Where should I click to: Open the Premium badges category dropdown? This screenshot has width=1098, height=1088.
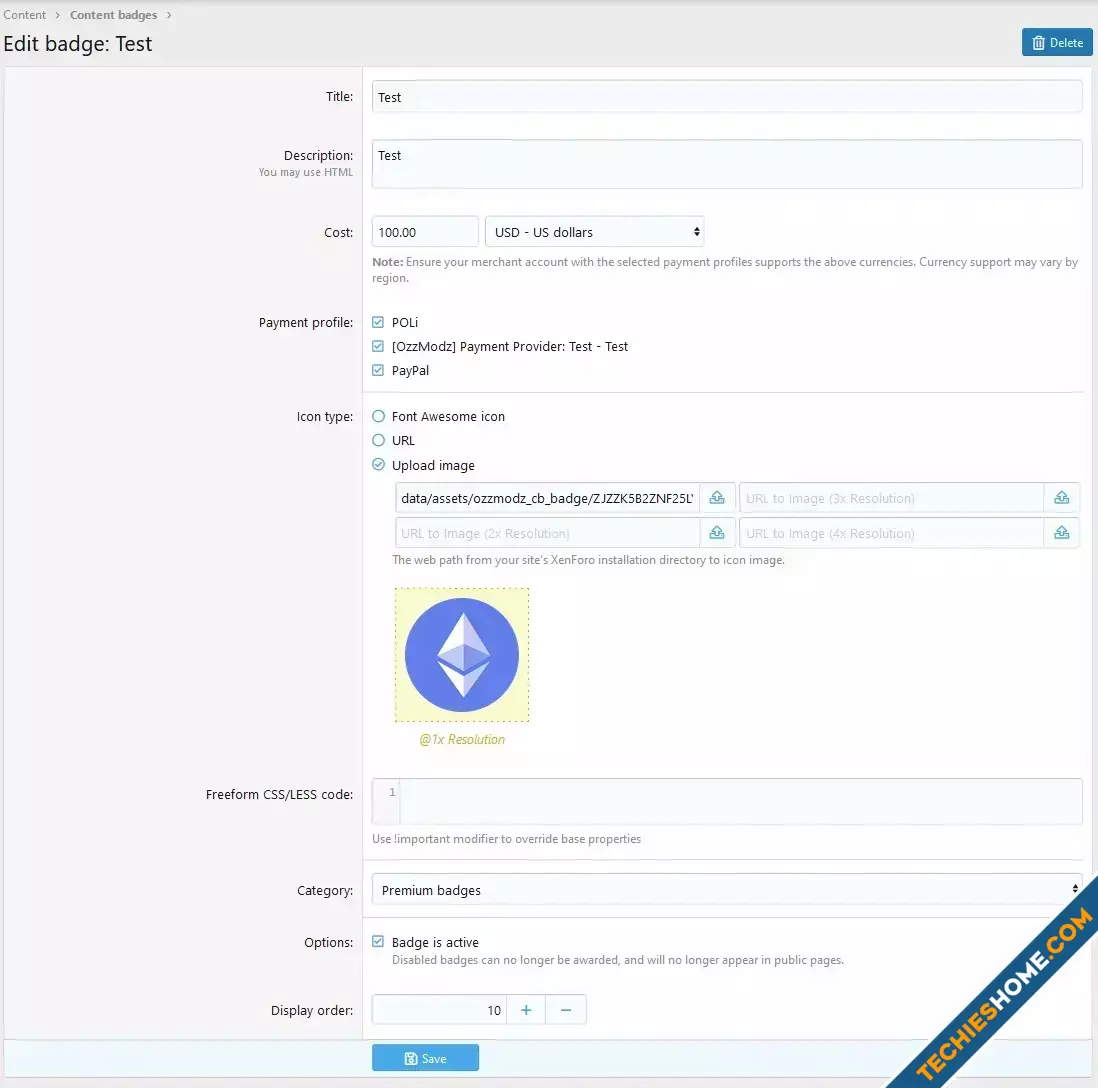[x=726, y=890]
